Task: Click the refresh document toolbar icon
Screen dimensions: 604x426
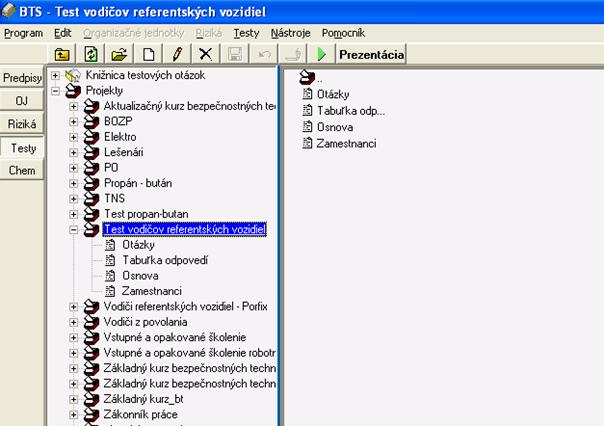Action: (91, 54)
